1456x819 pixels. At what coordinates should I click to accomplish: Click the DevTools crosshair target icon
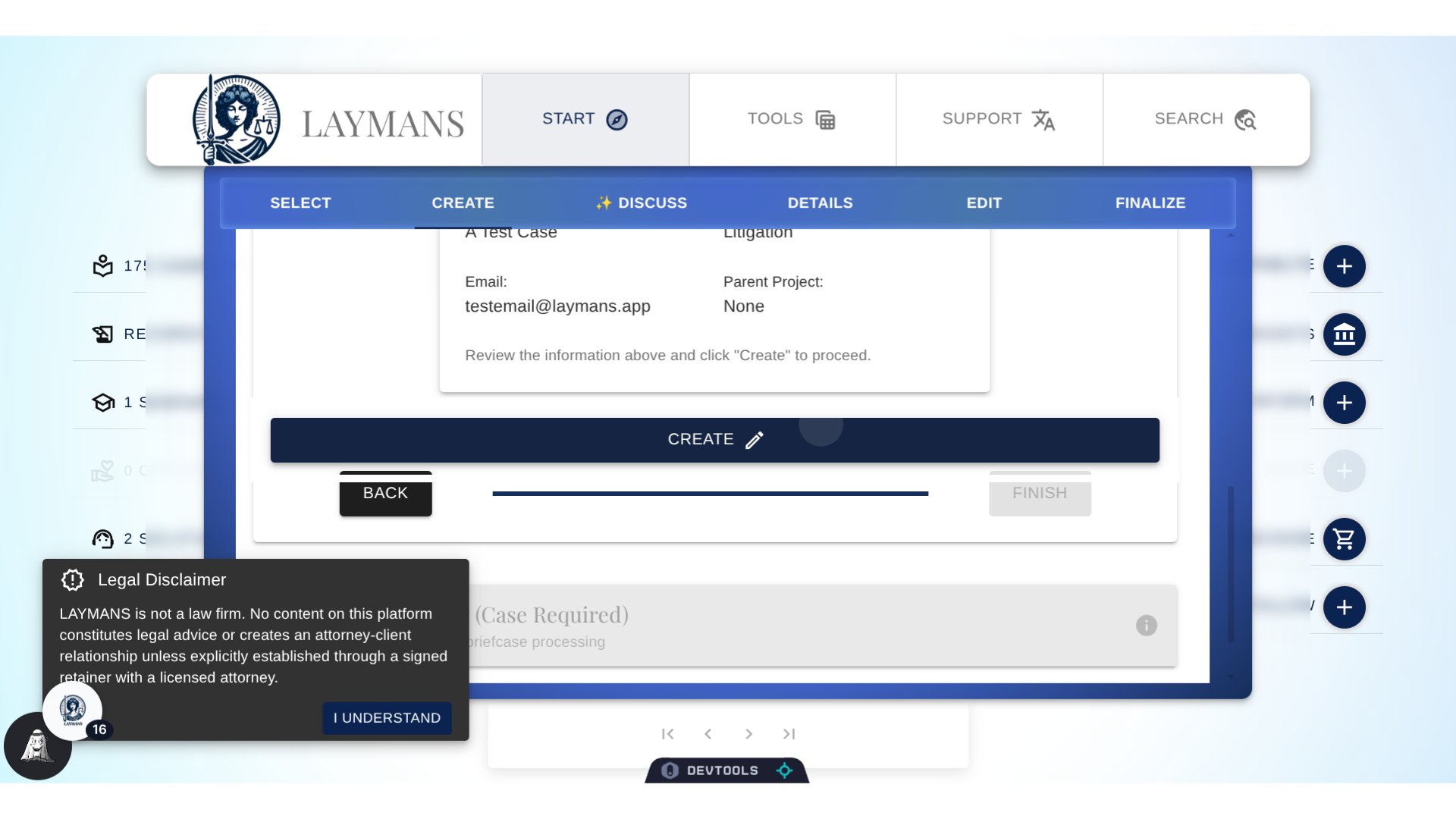pyautogui.click(x=785, y=770)
